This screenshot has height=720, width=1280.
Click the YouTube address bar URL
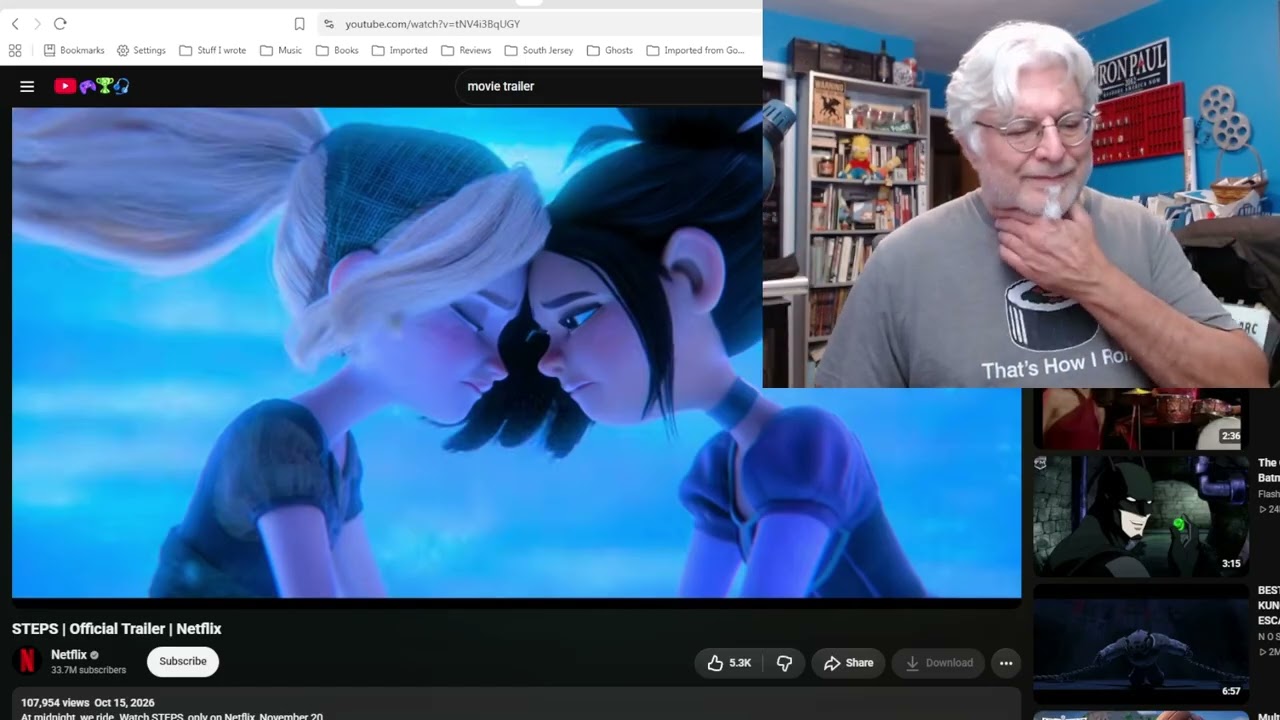432,24
